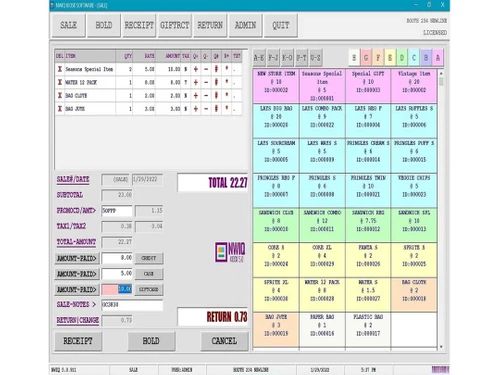Select the white H category swatch
The height and width of the screenshot is (375, 500).
[354, 58]
